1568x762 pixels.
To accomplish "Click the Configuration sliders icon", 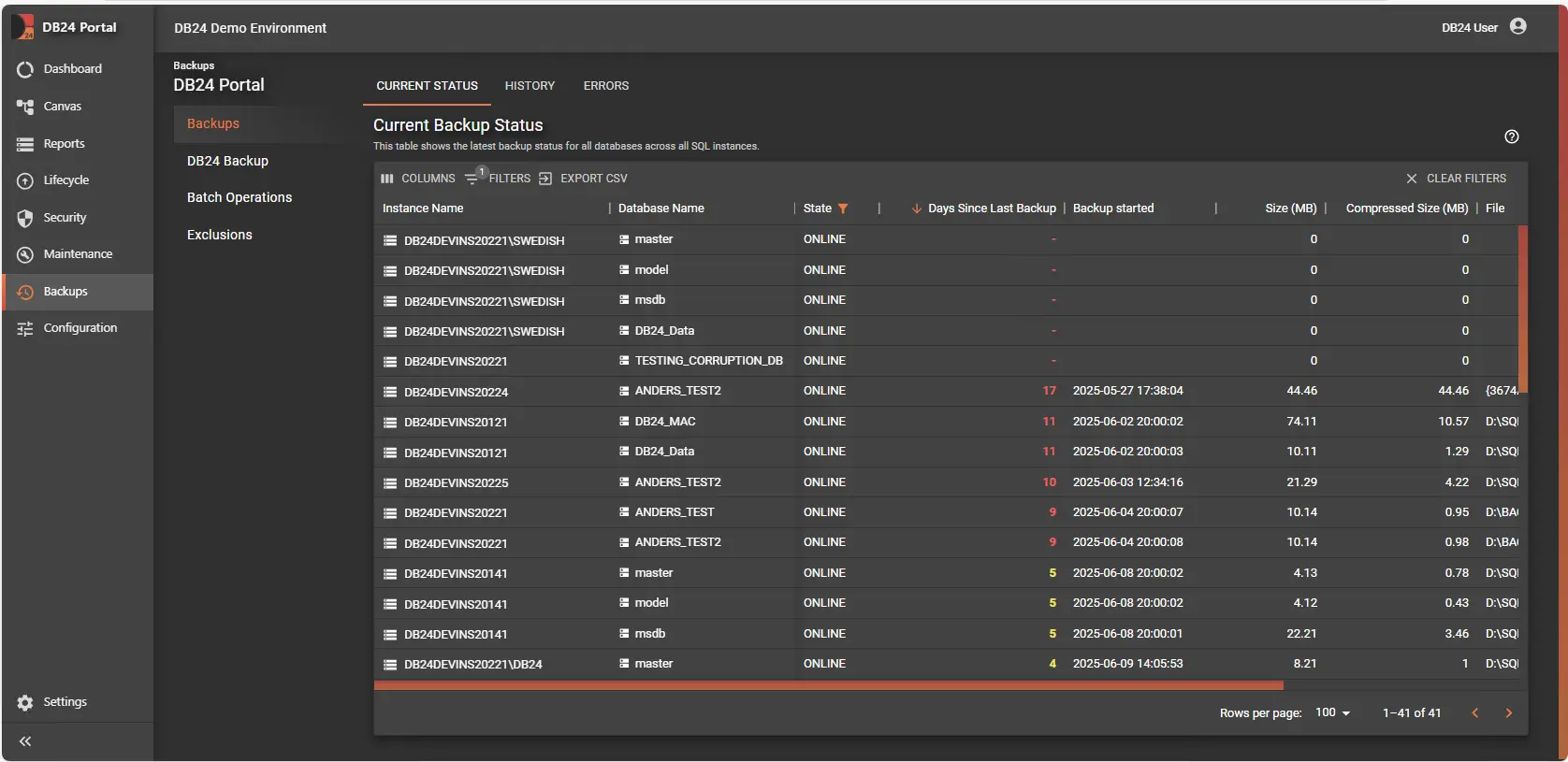I will pyautogui.click(x=25, y=328).
